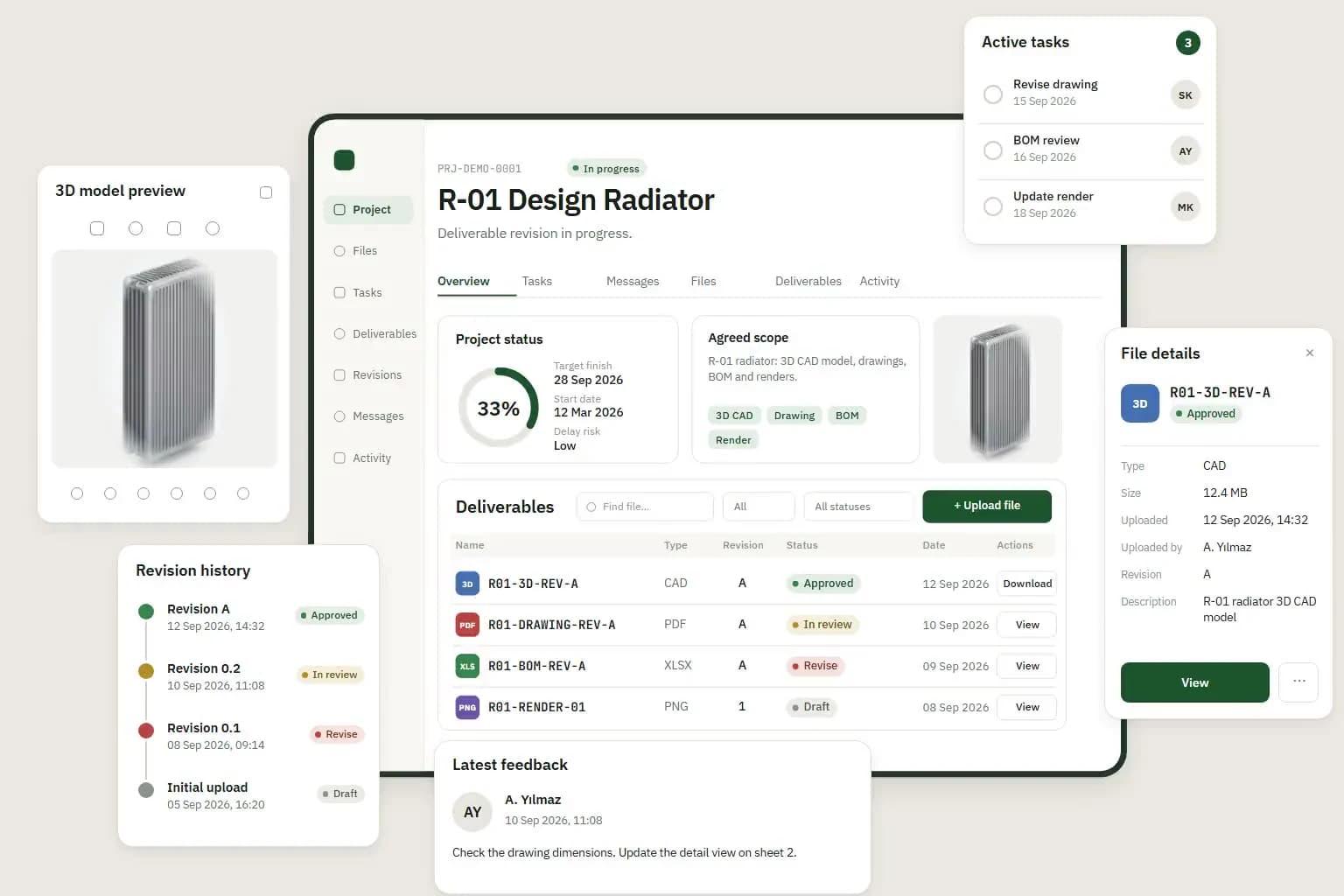The image size is (1344, 896).
Task: Switch to the Overview tab
Action: click(464, 281)
